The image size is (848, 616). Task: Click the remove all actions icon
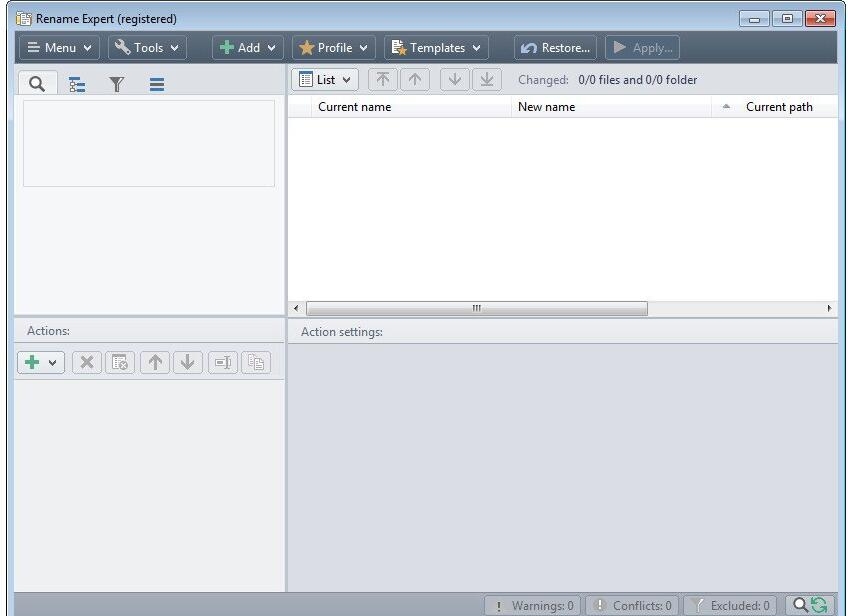(x=120, y=363)
